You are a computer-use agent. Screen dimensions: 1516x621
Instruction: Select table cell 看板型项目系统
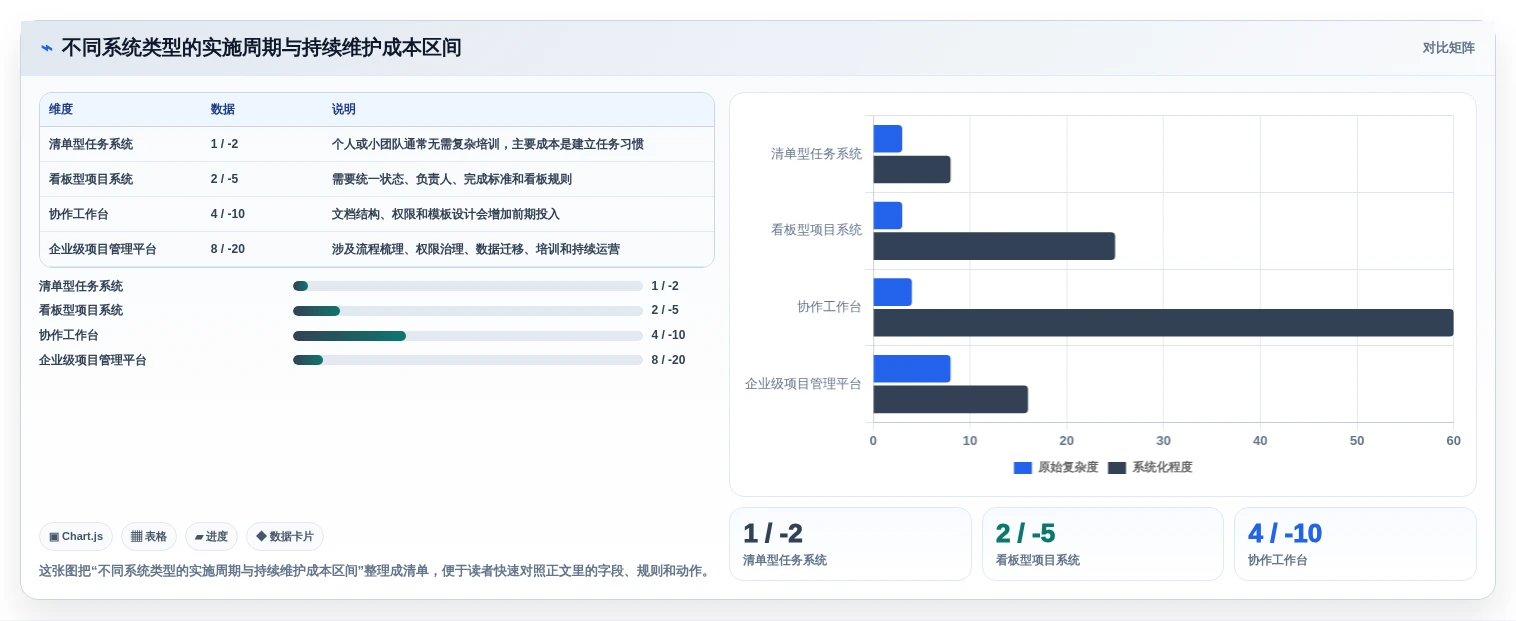[x=91, y=179]
